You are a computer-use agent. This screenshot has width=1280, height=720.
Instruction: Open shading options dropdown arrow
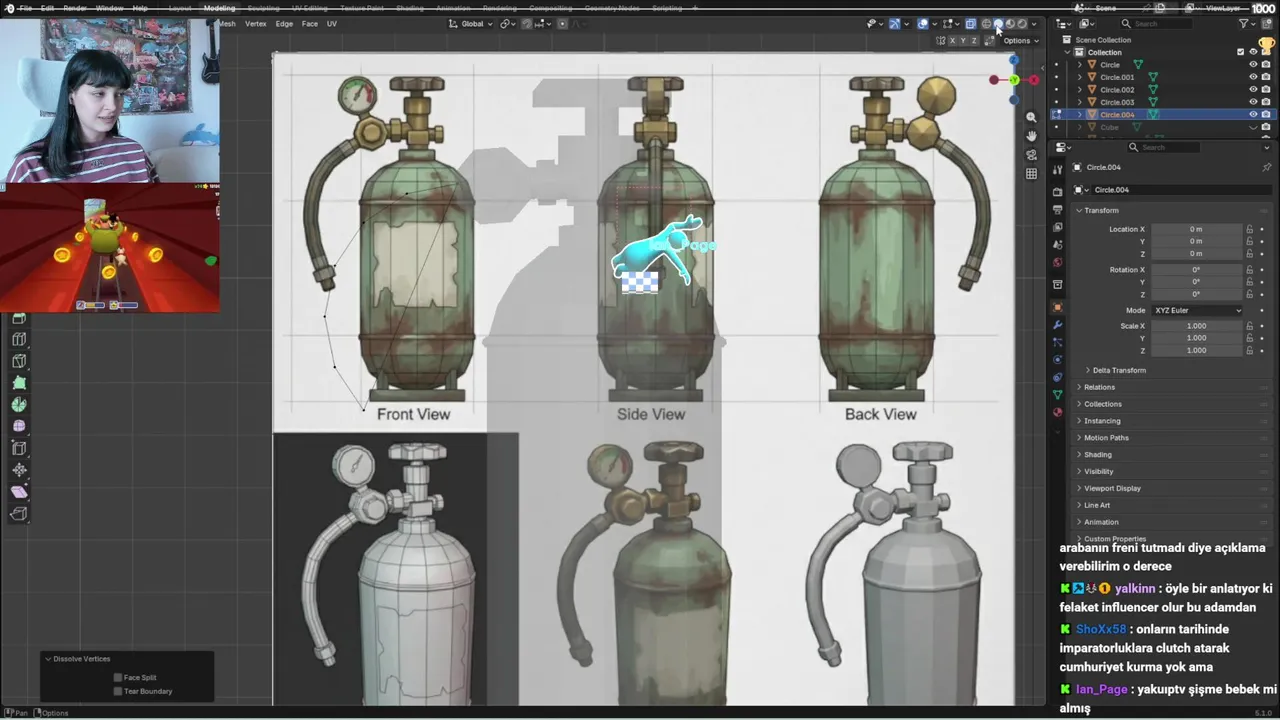coord(1034,23)
